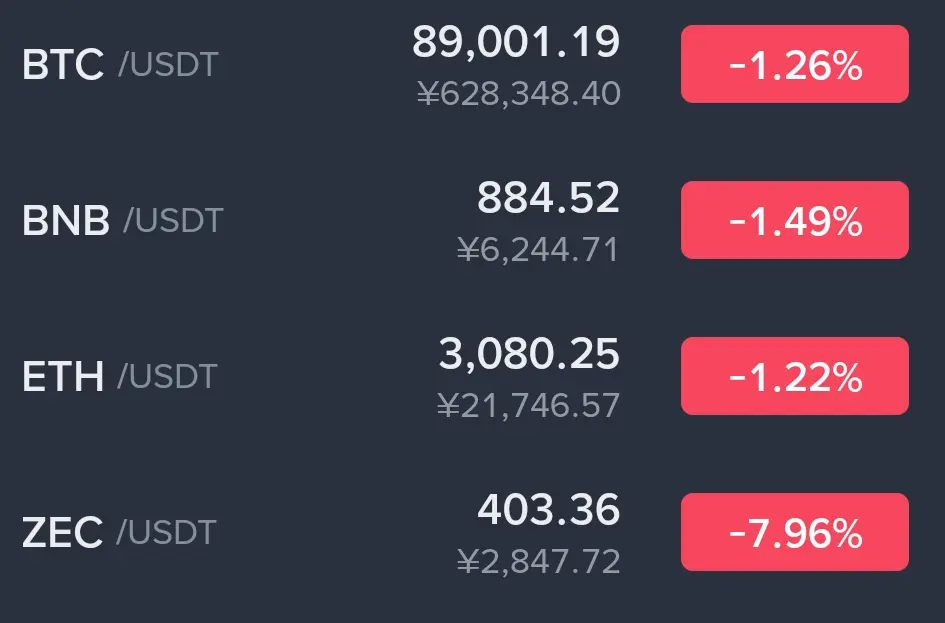This screenshot has height=623, width=945.
Task: Click the BNB -1.49% change badge
Action: pyautogui.click(x=794, y=220)
